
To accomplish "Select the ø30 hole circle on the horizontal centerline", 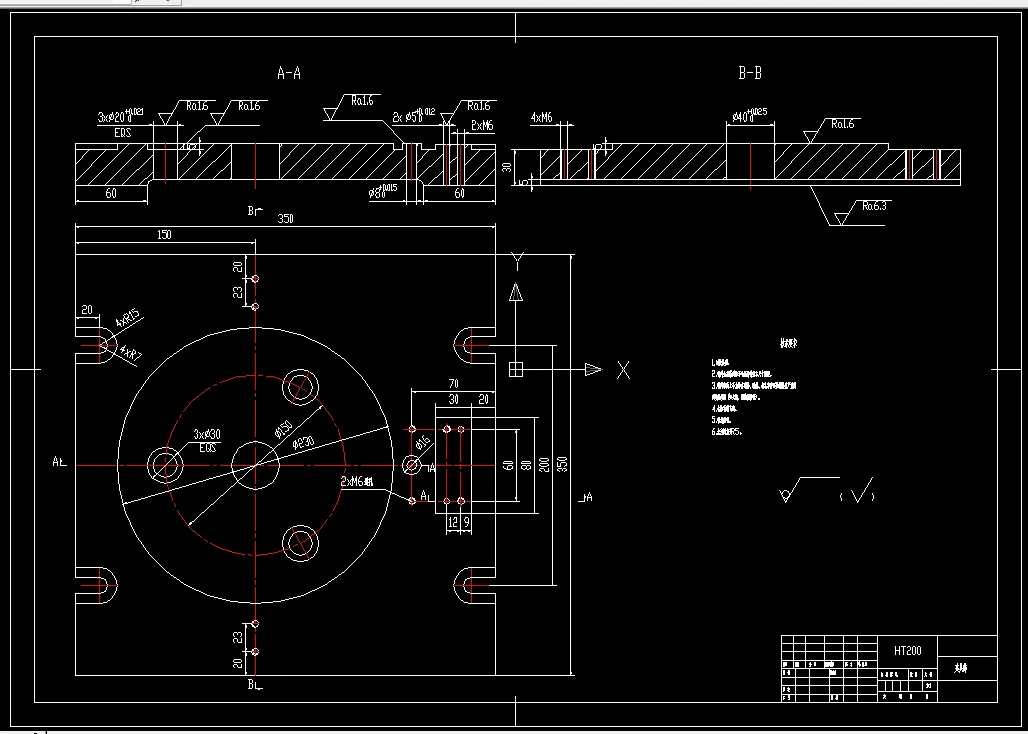I will (165, 465).
